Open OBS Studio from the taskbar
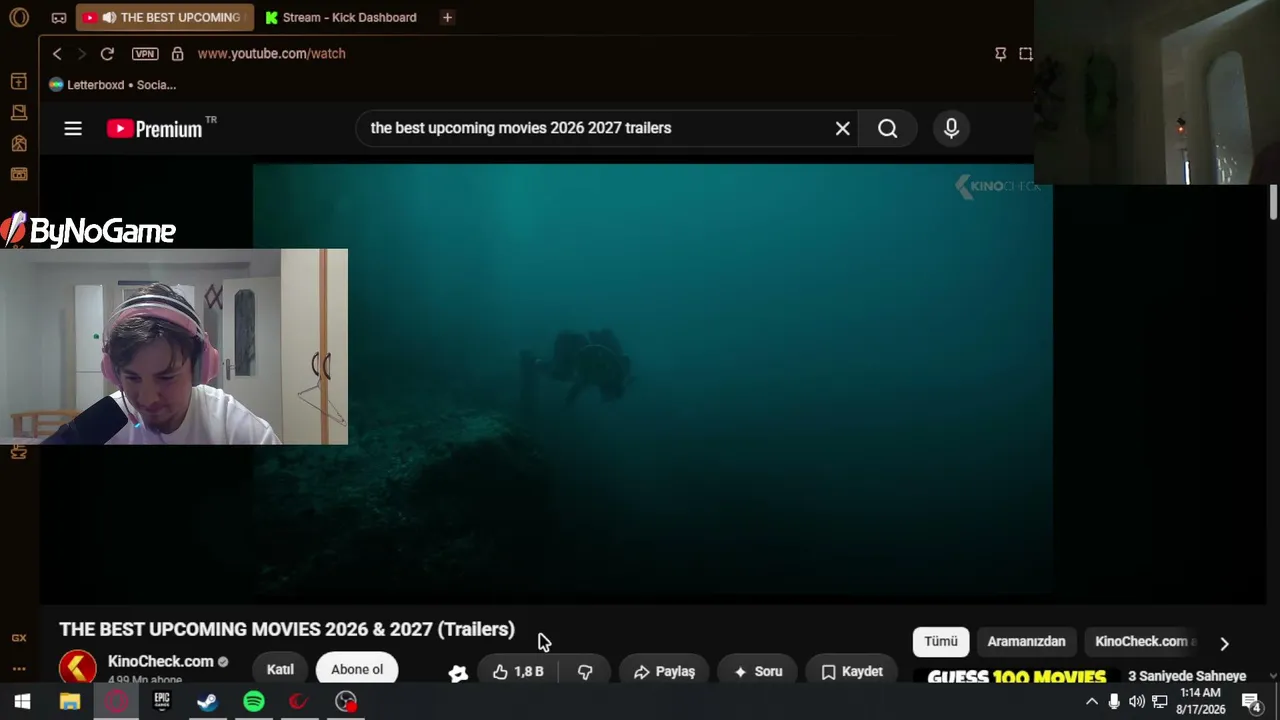1280x720 pixels. [x=346, y=702]
